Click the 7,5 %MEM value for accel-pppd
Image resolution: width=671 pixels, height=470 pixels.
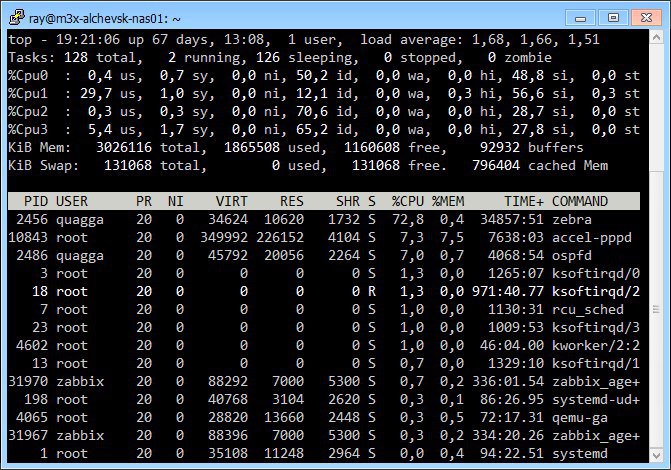click(452, 237)
